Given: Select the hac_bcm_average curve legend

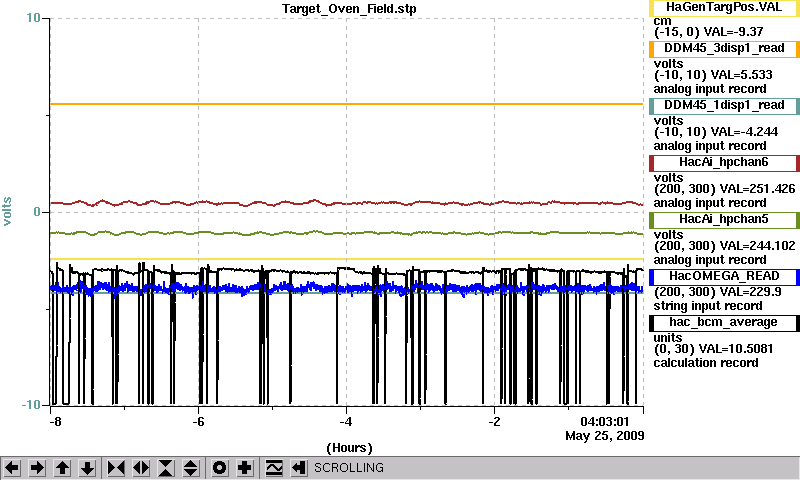Looking at the screenshot, I should point(724,323).
